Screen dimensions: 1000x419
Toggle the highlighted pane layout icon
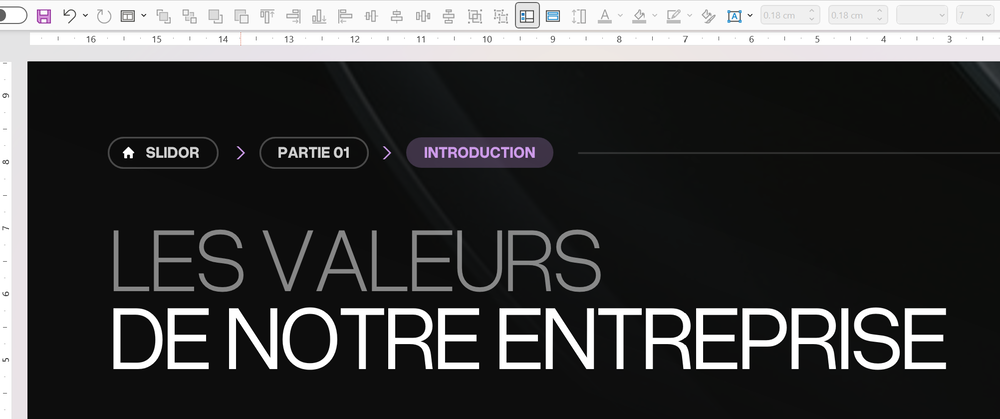527,16
